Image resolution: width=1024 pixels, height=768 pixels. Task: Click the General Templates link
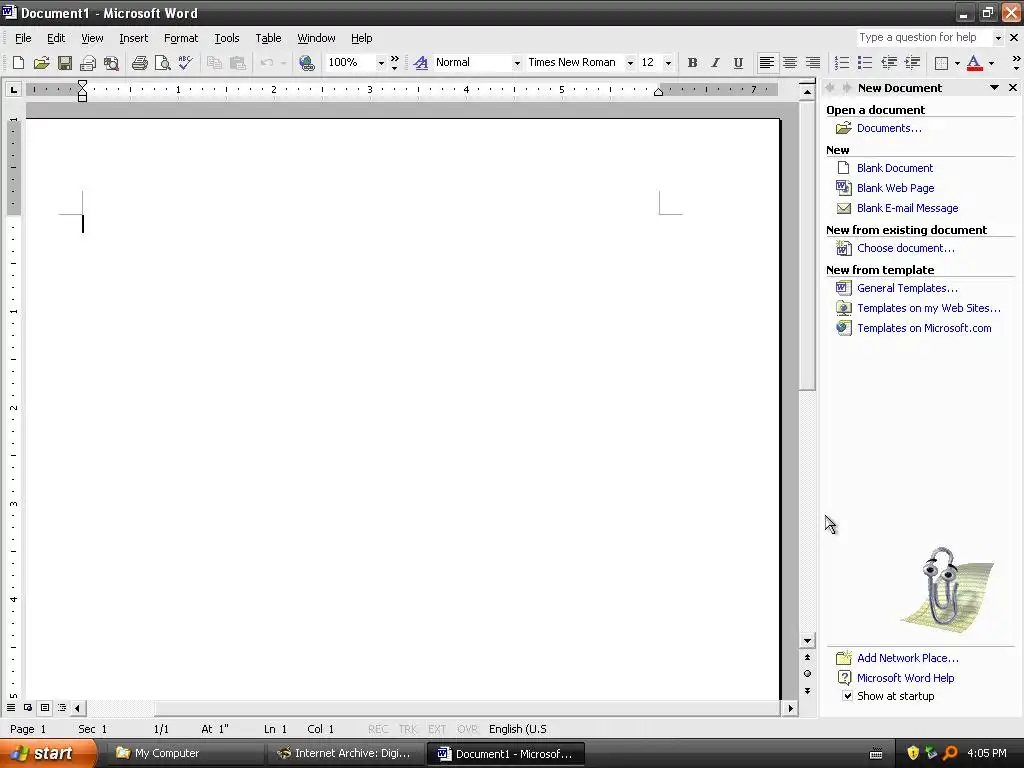click(907, 288)
